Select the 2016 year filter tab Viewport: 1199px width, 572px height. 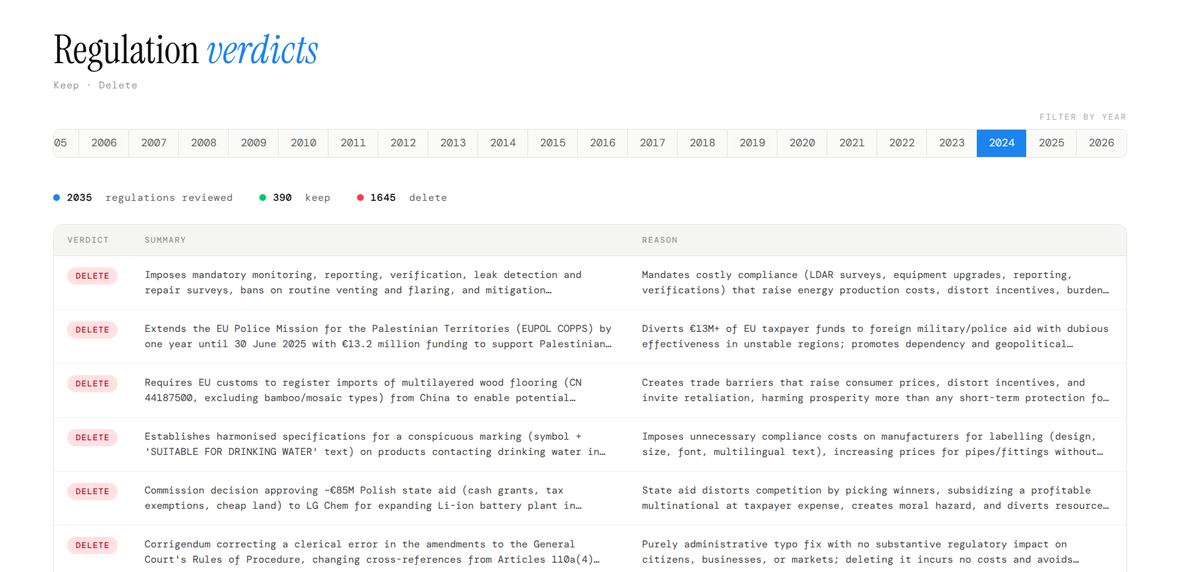pos(603,143)
